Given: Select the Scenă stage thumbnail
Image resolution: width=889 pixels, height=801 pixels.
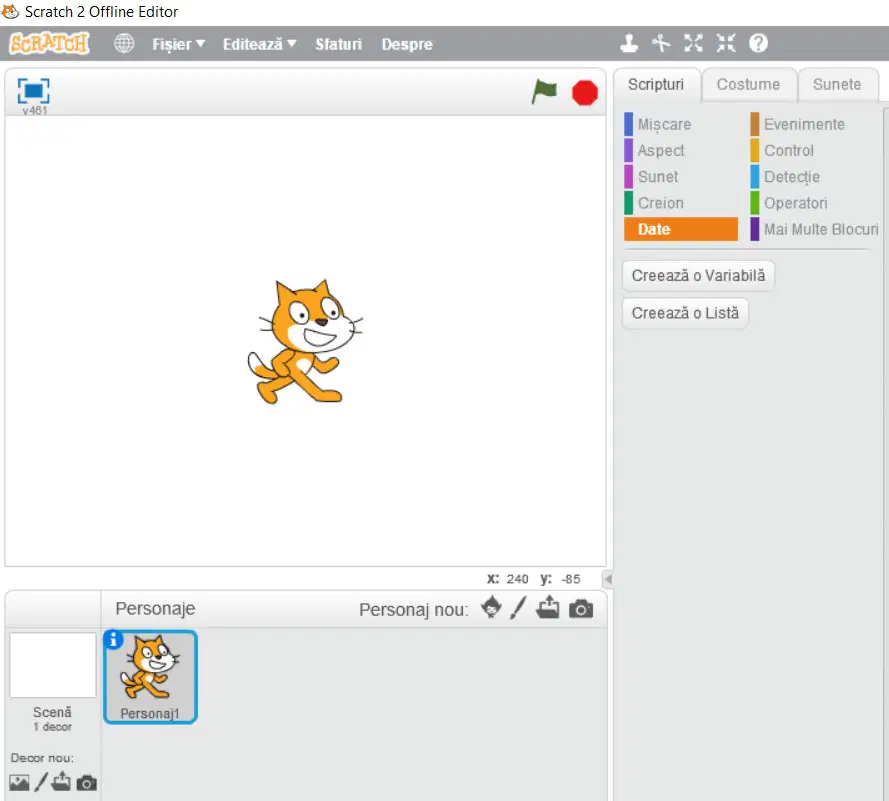Looking at the screenshot, I should (x=53, y=666).
